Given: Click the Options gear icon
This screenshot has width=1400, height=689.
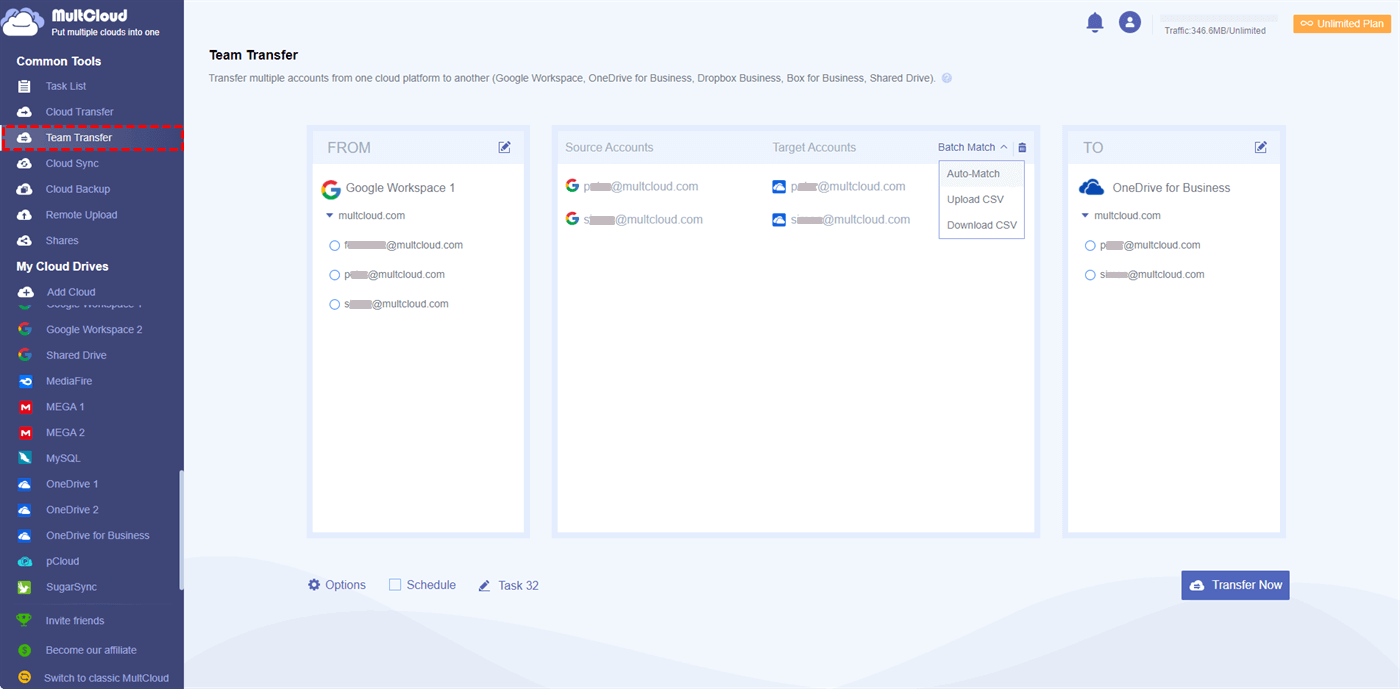Looking at the screenshot, I should (x=314, y=585).
